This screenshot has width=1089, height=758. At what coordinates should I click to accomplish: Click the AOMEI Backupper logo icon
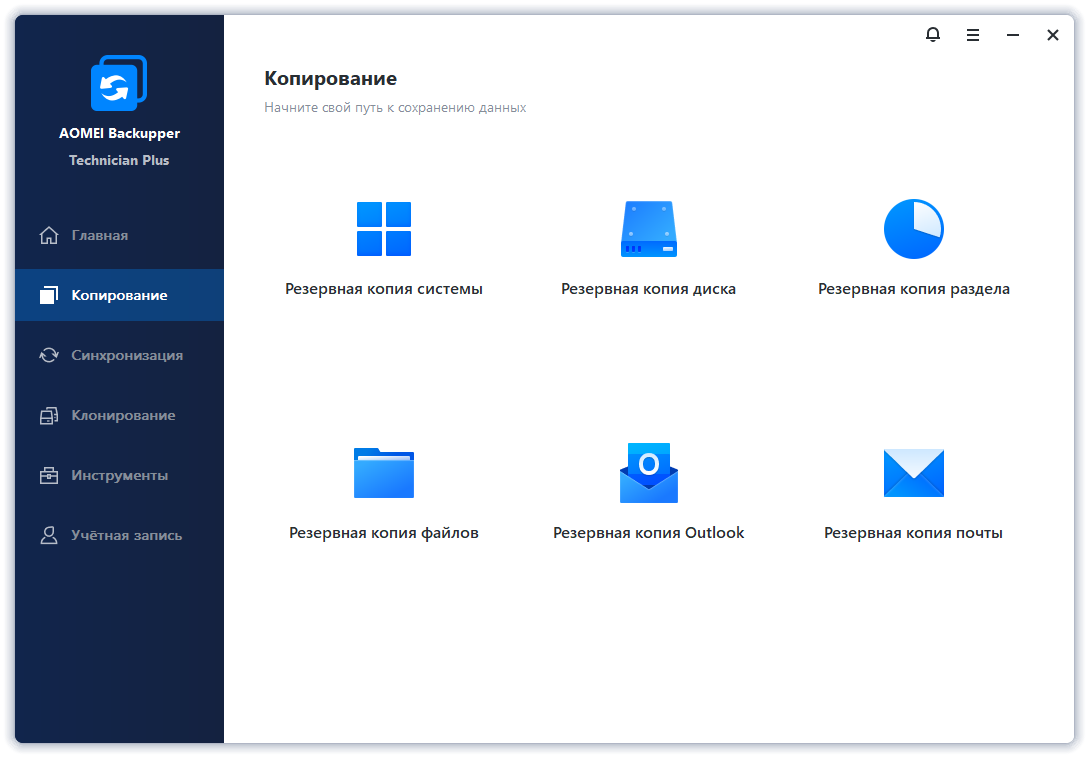tap(119, 84)
